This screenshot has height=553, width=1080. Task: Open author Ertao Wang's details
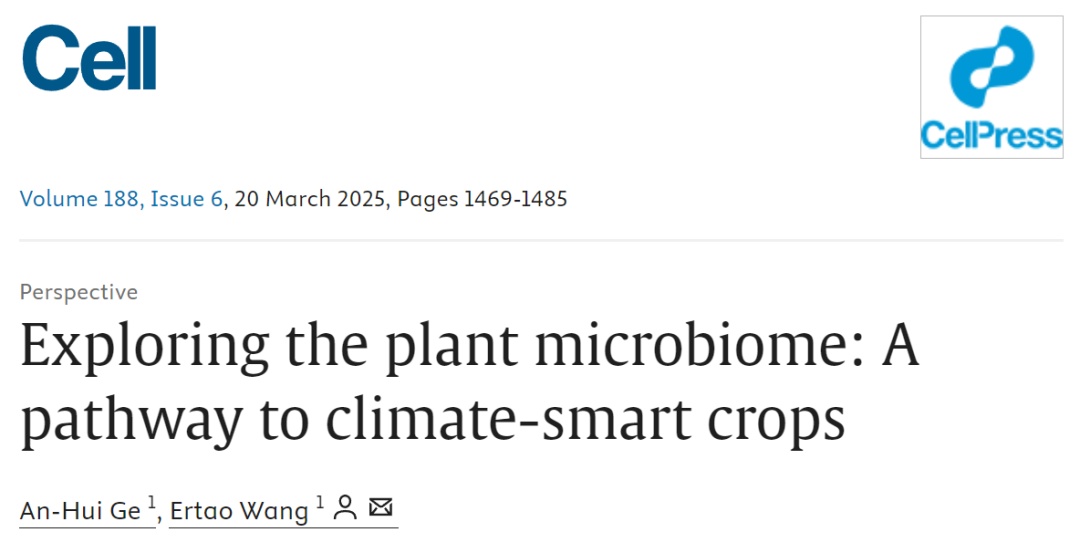239,510
